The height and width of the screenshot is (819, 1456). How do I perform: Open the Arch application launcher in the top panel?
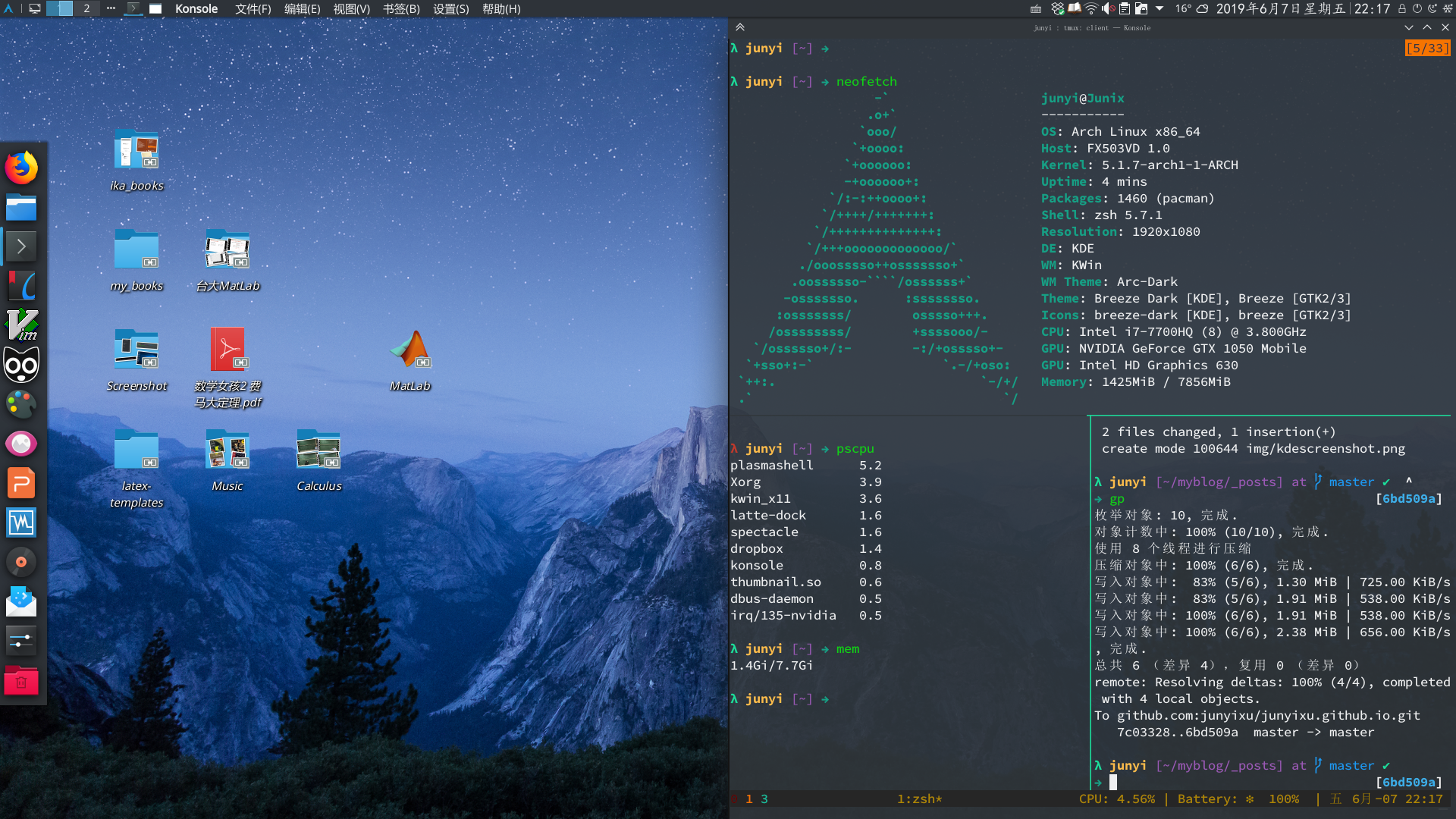8,9
